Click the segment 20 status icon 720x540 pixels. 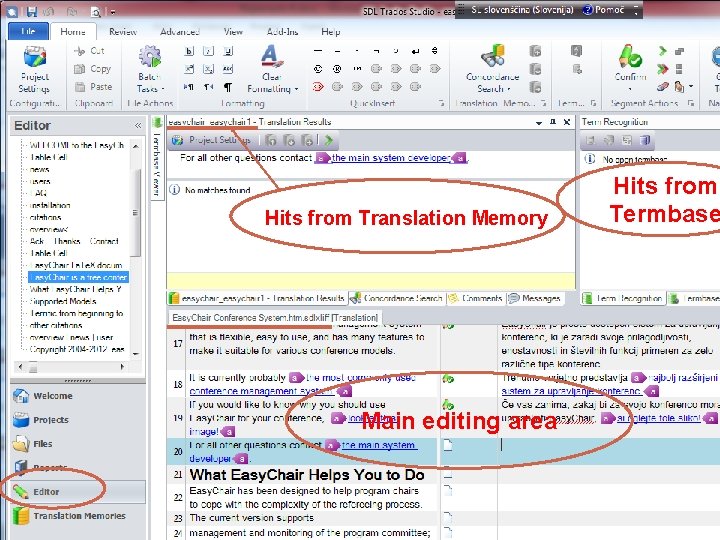pos(448,444)
